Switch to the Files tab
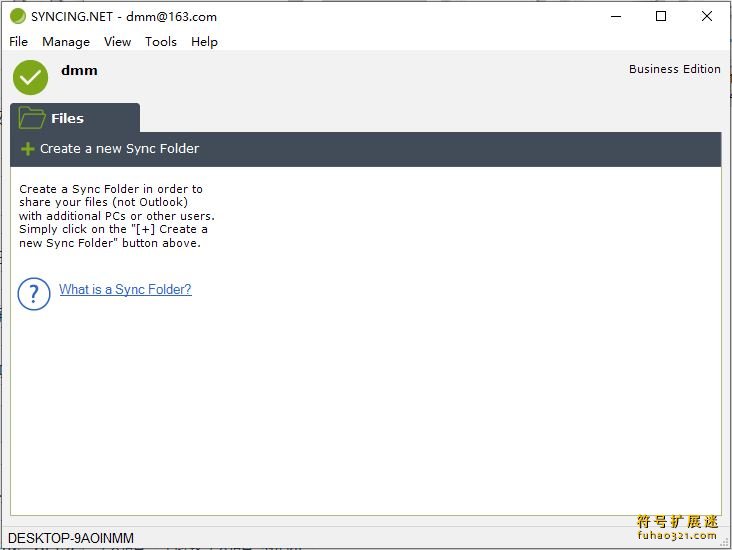 point(75,118)
